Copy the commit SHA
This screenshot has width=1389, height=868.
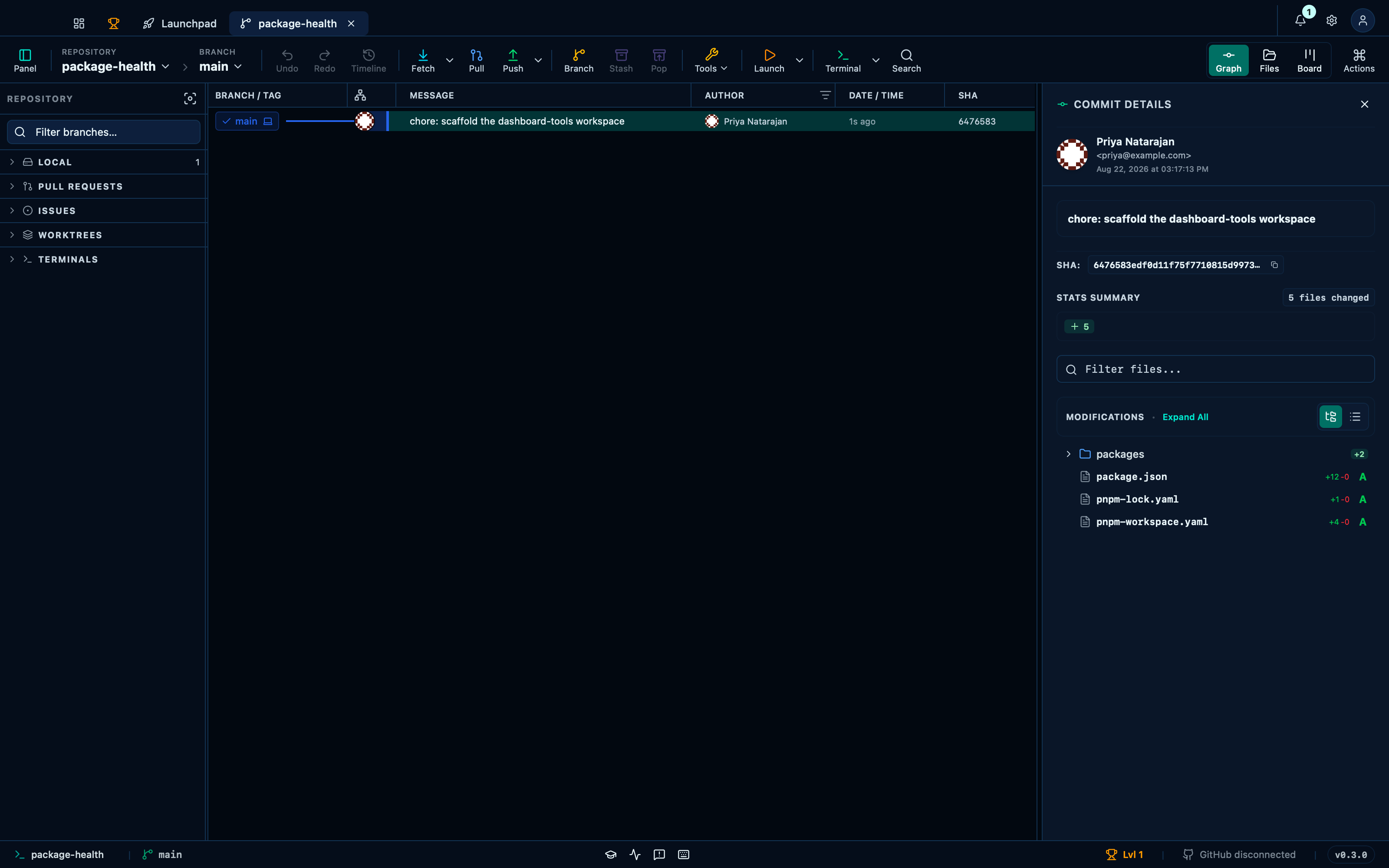[x=1274, y=265]
